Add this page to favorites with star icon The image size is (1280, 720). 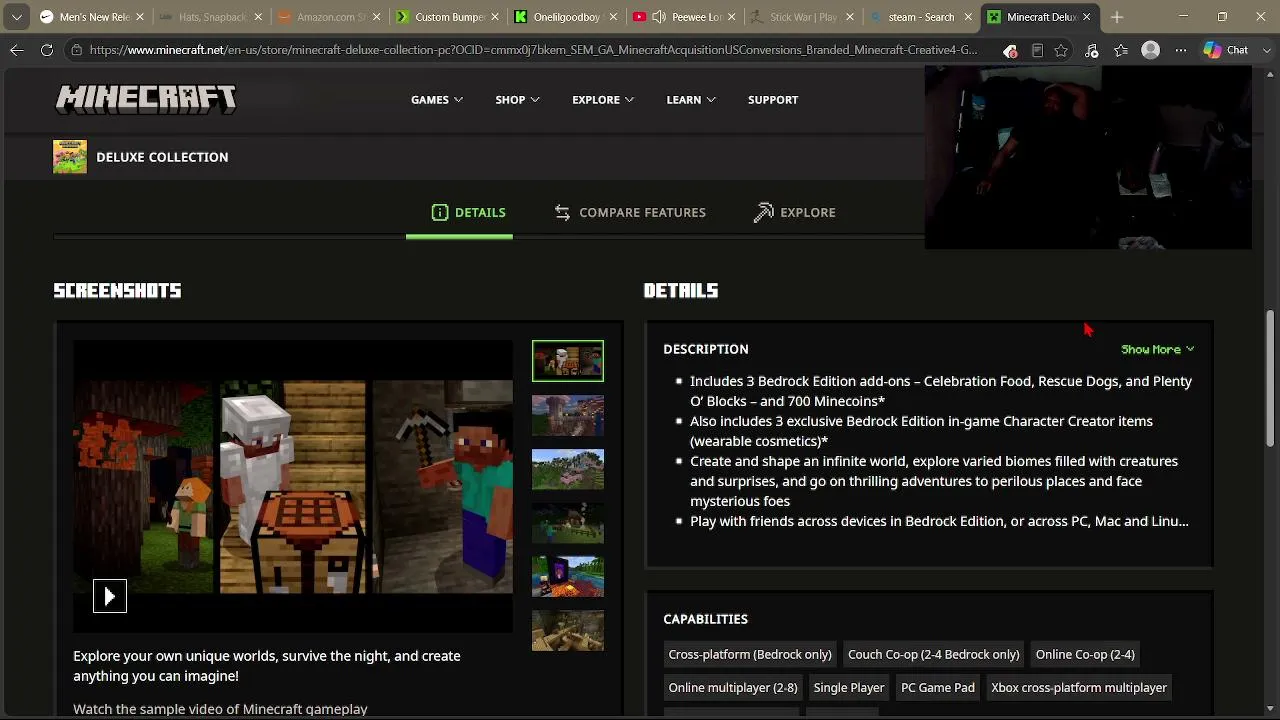[x=1061, y=50]
